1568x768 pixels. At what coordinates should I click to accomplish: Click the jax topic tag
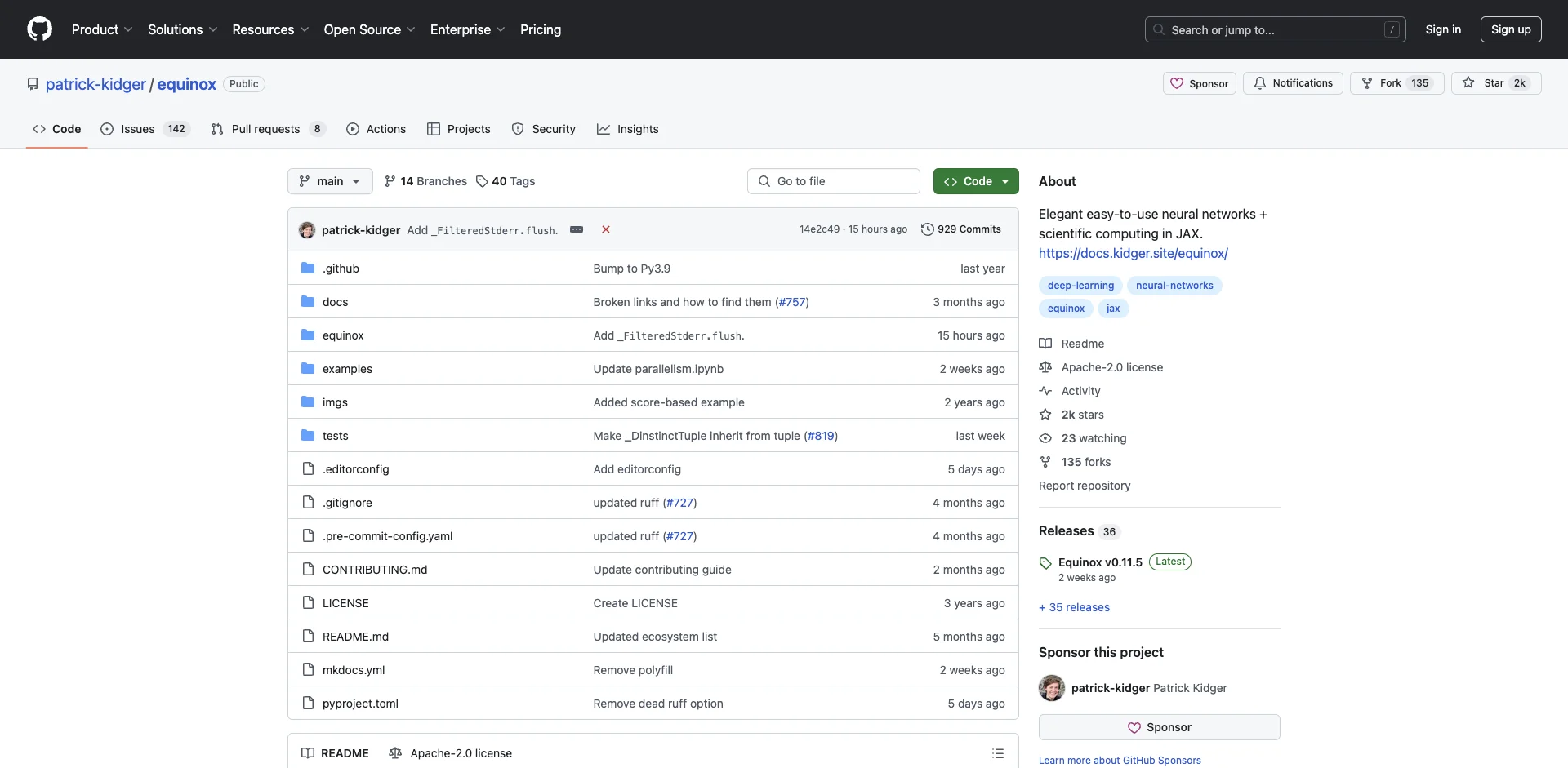(1113, 309)
